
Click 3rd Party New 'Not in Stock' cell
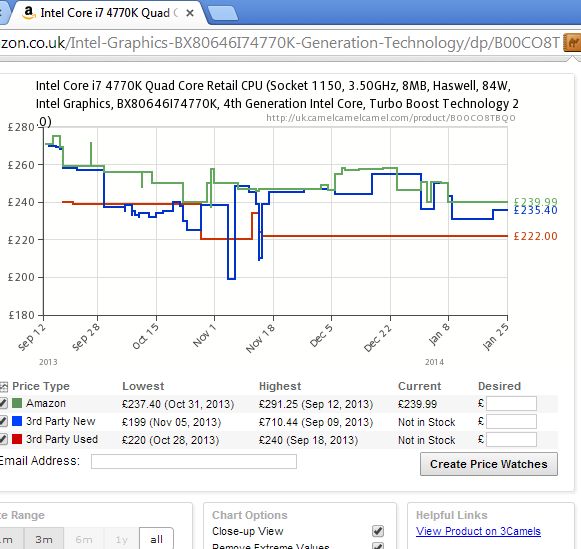pos(426,422)
